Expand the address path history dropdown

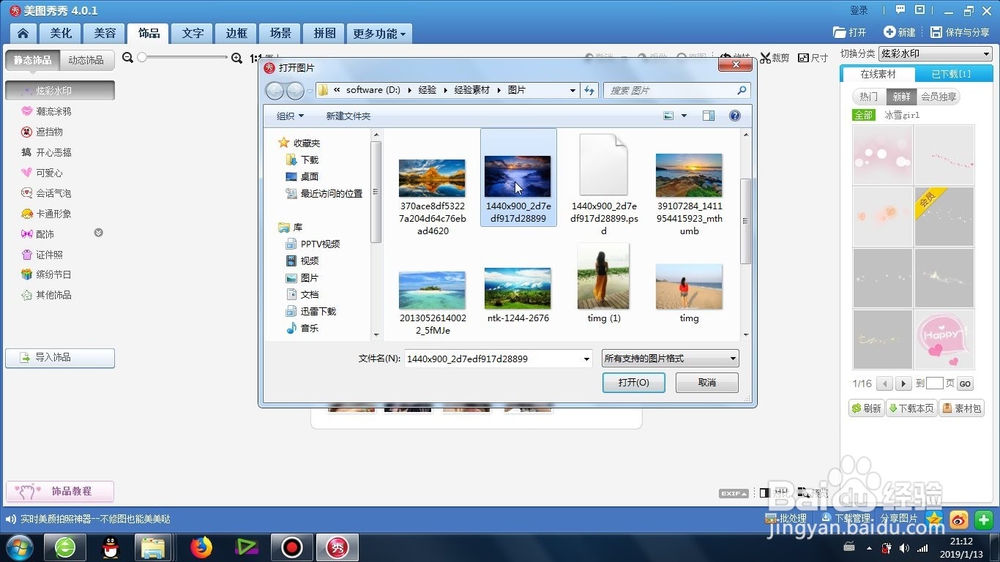tap(572, 91)
